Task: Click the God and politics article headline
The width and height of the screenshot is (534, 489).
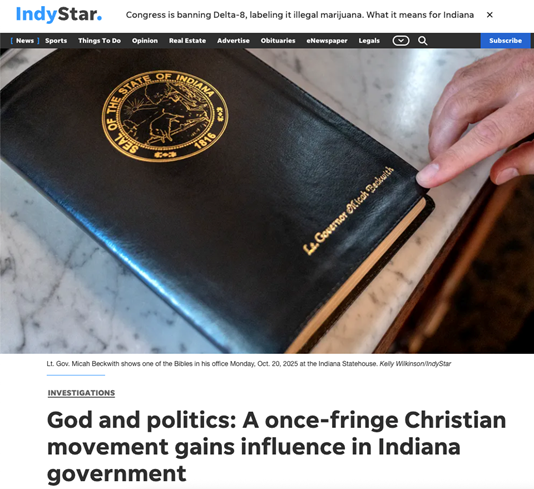Action: (277, 446)
